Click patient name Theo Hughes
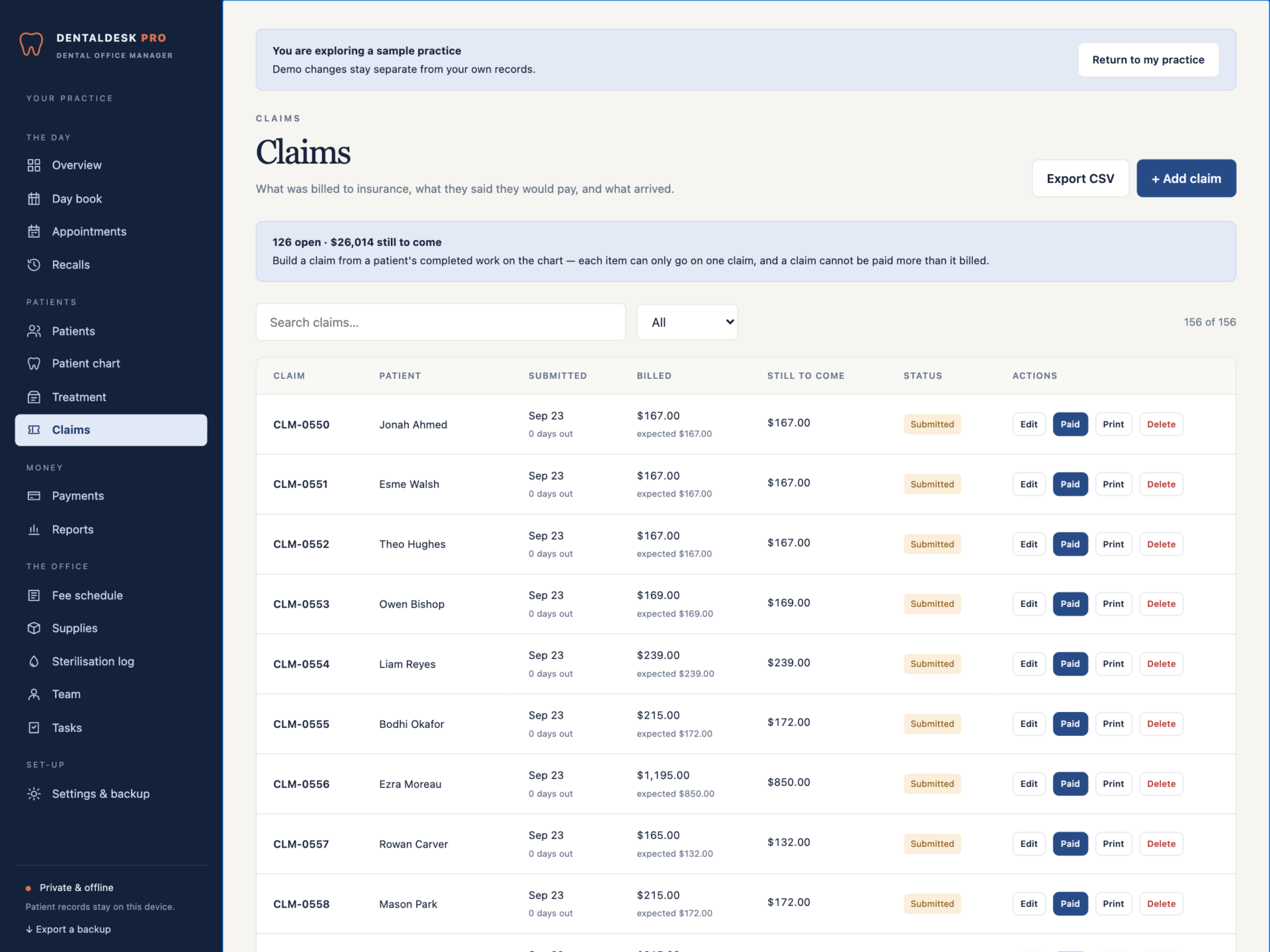The height and width of the screenshot is (952, 1270). (412, 544)
